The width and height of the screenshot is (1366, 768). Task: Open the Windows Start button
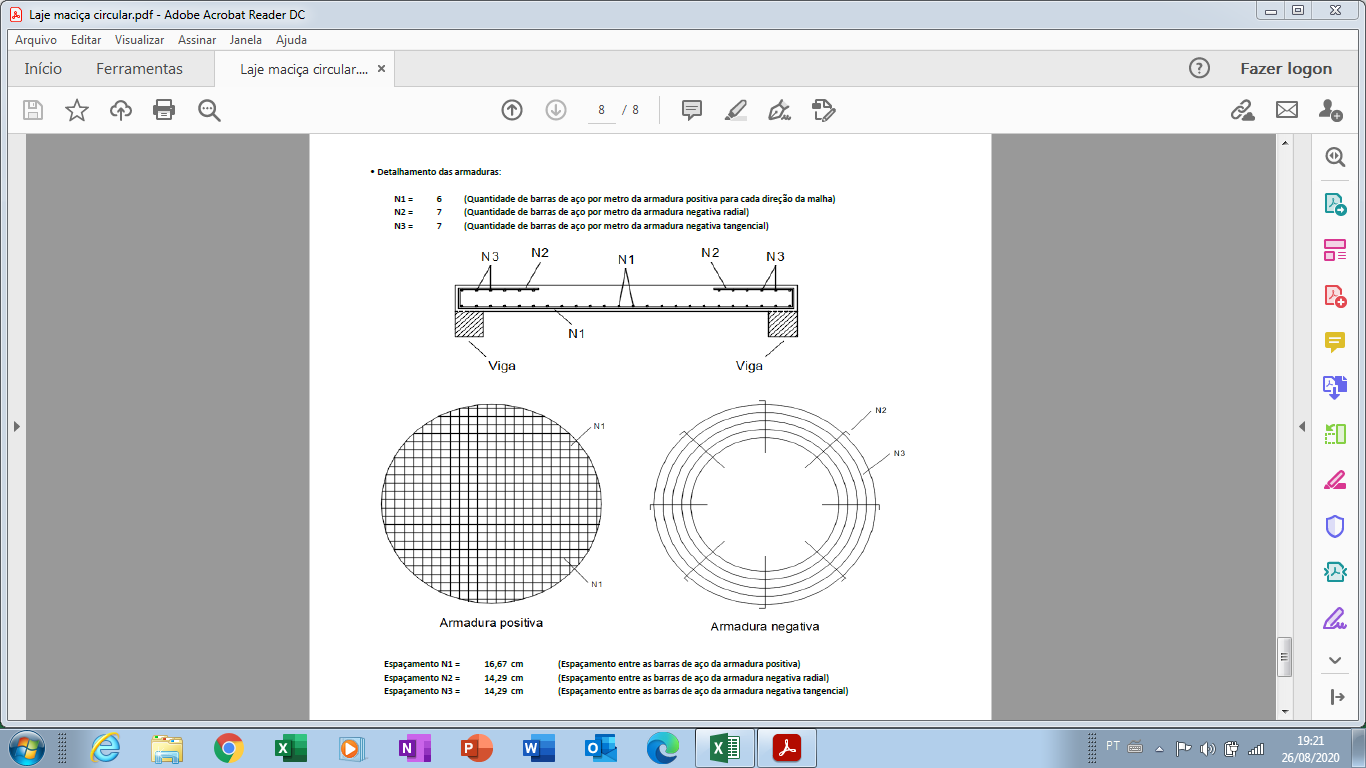tap(26, 747)
